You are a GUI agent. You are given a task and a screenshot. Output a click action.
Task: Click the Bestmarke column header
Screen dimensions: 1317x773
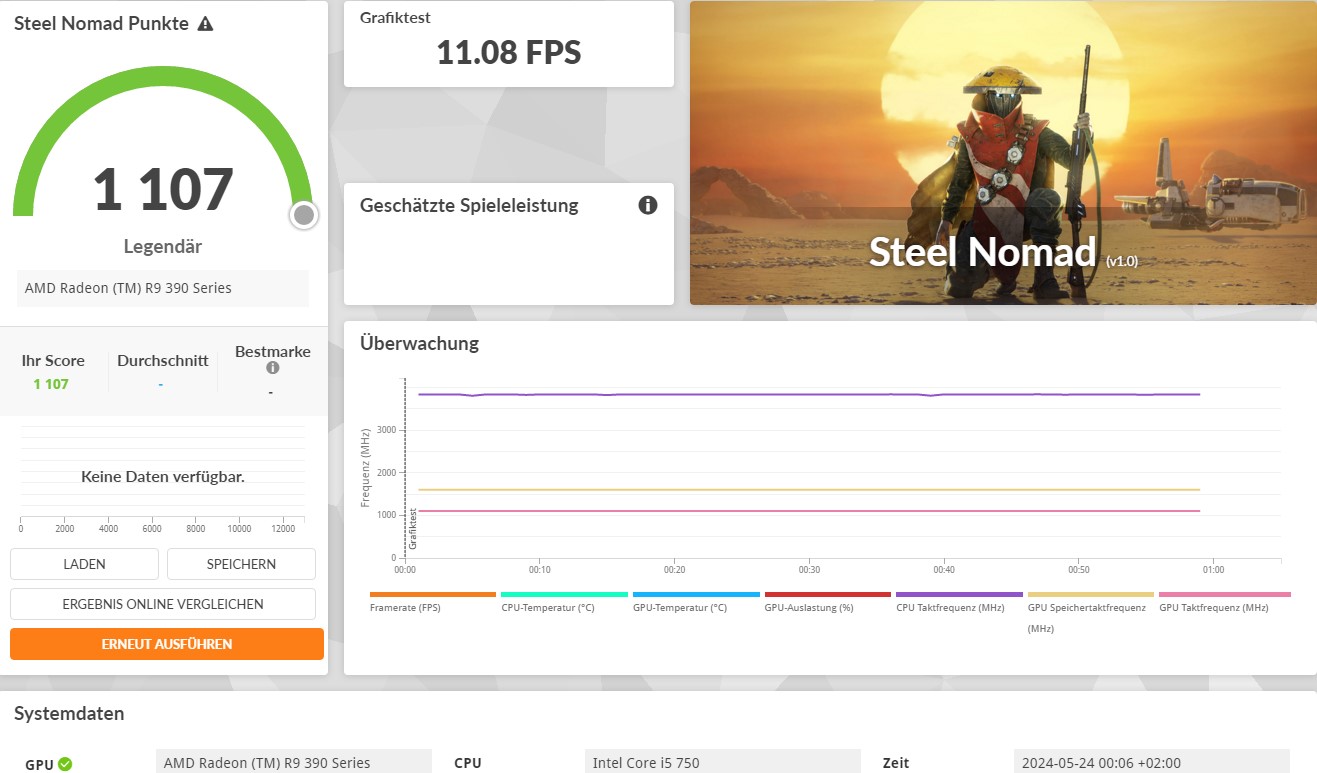click(x=273, y=351)
